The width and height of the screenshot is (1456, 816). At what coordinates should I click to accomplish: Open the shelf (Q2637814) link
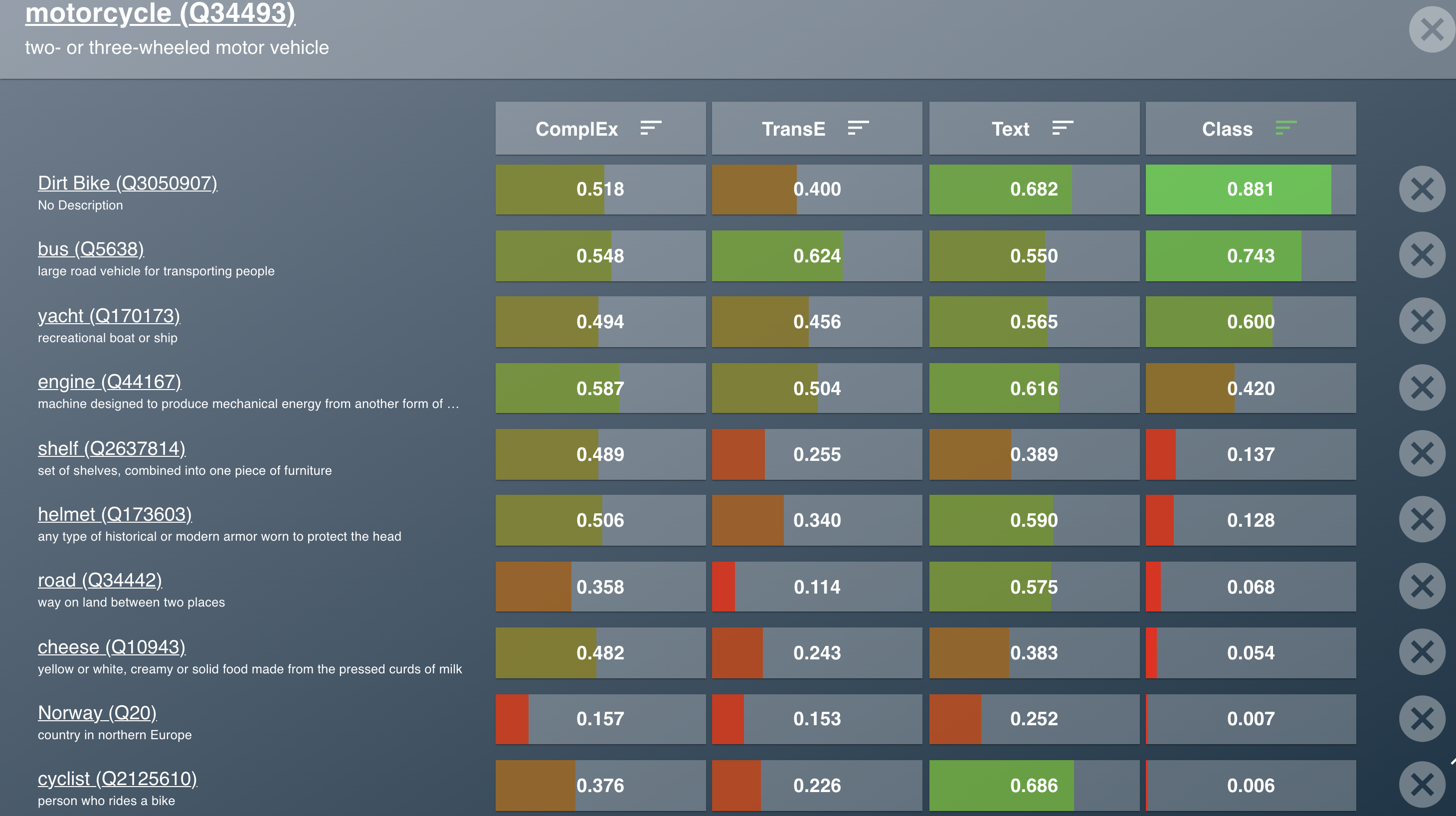(x=111, y=448)
